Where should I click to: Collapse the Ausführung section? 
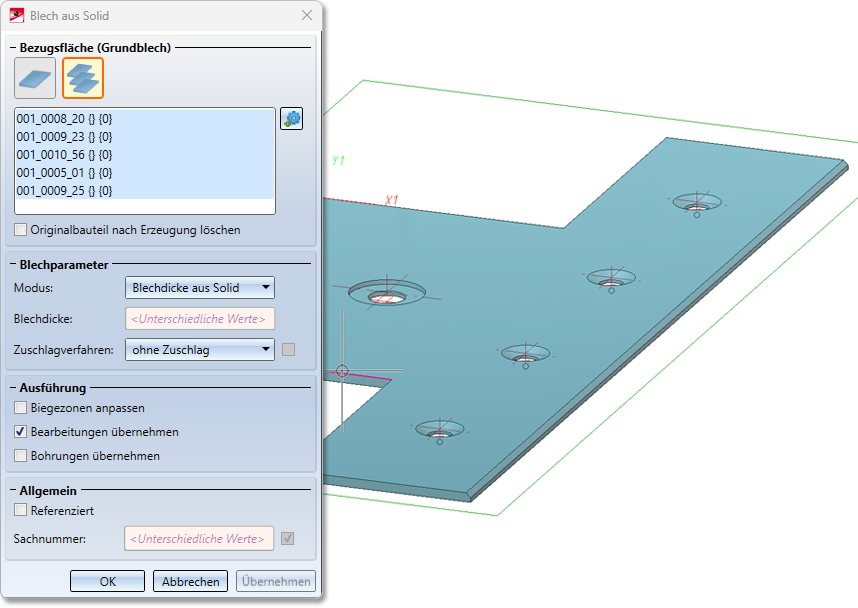click(x=13, y=388)
